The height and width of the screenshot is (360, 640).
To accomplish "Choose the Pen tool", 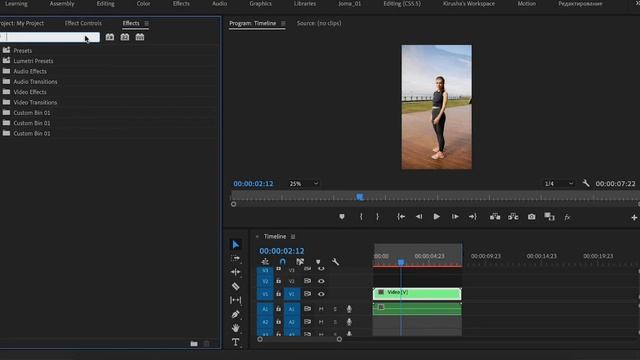I will [x=236, y=314].
